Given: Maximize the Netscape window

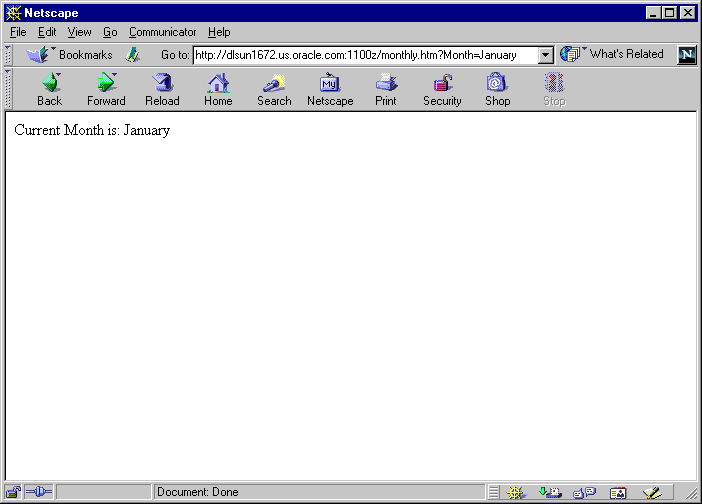Looking at the screenshot, I should (x=669, y=13).
